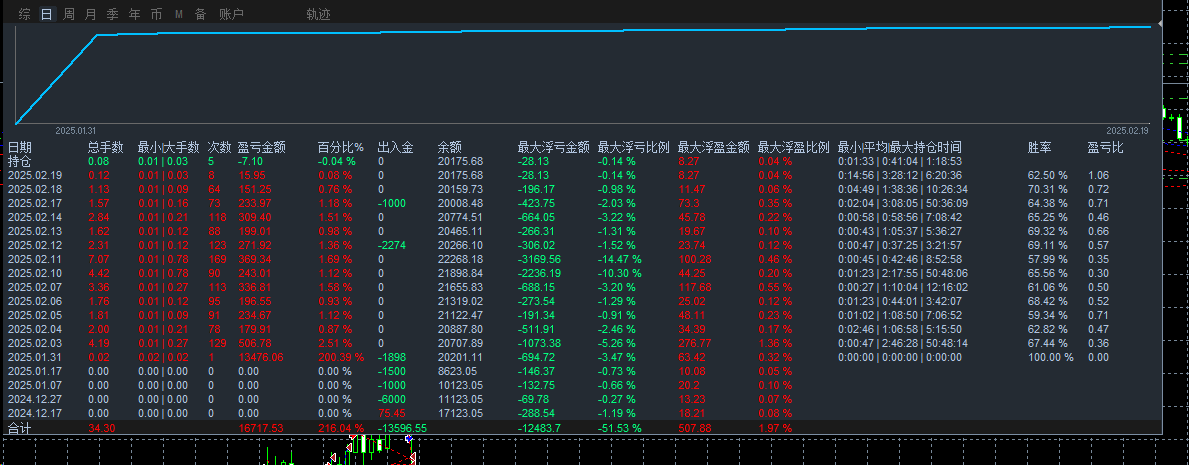Click the 次数 column header
The image size is (1189, 465).
coord(220,148)
